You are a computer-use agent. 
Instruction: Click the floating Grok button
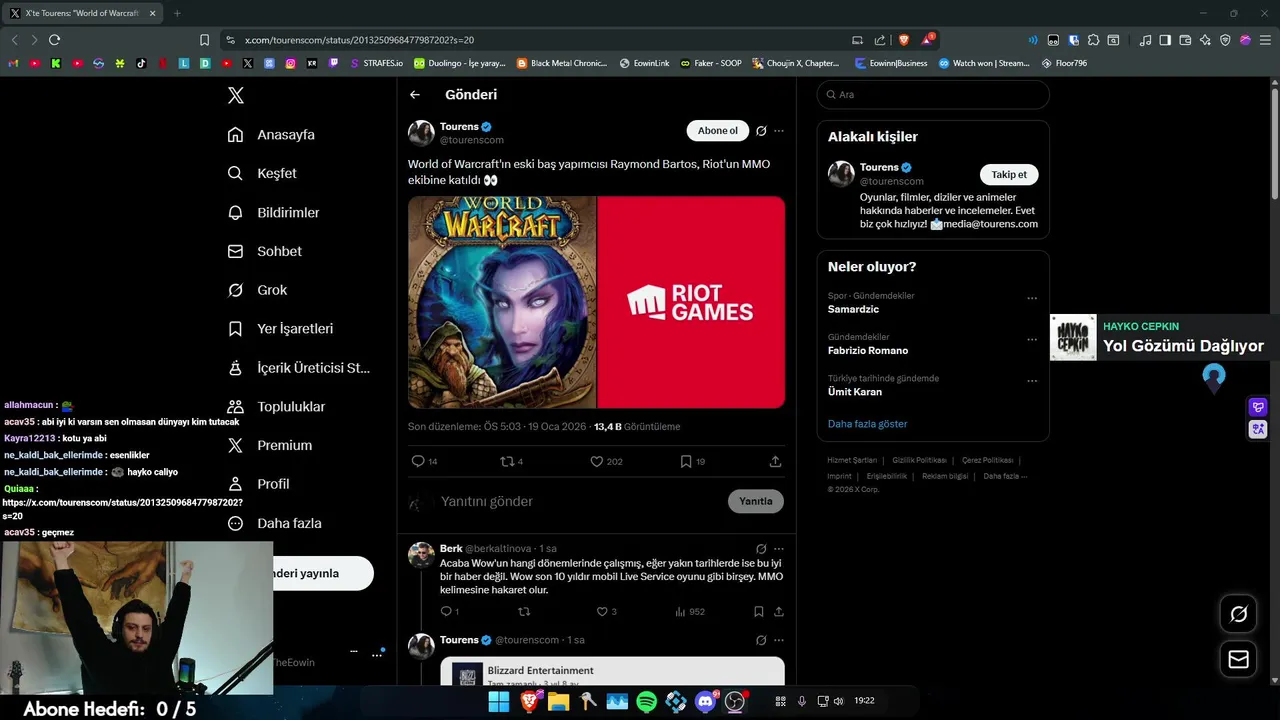[1238, 614]
